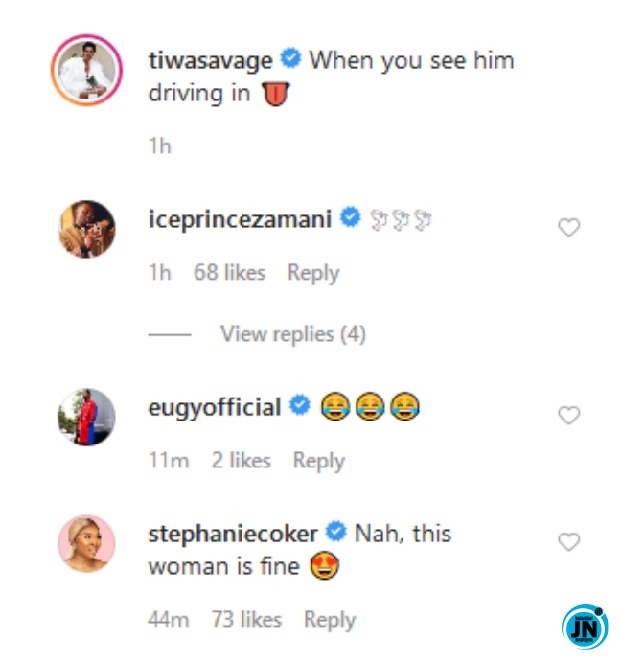Open eugyofficial's profile avatar

coord(87,414)
